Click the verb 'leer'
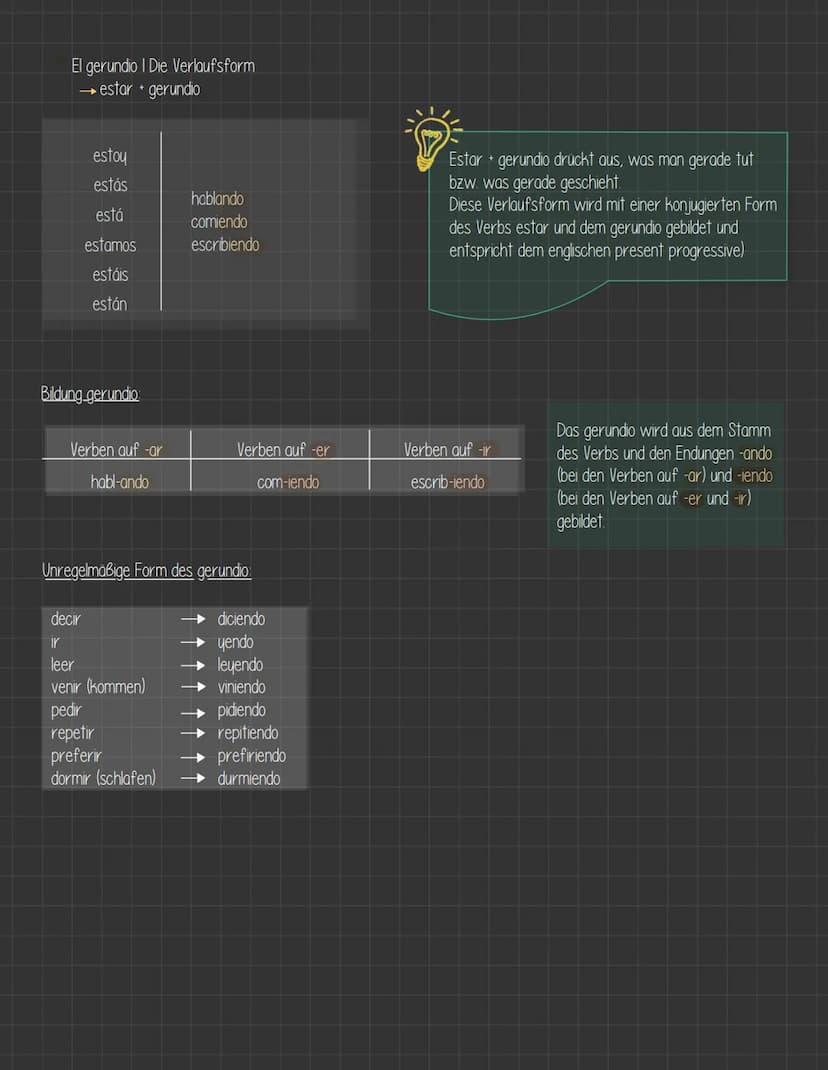828x1070 pixels. click(x=62, y=665)
